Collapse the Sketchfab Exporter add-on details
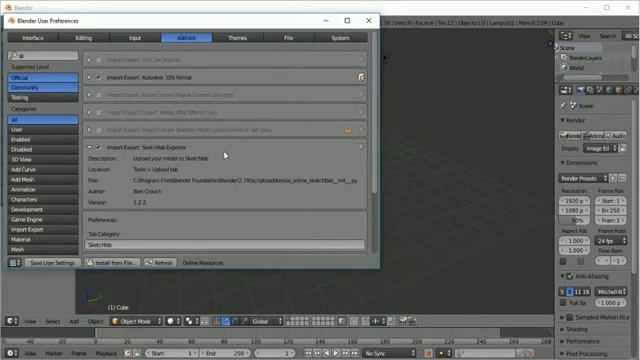 tap(89, 147)
